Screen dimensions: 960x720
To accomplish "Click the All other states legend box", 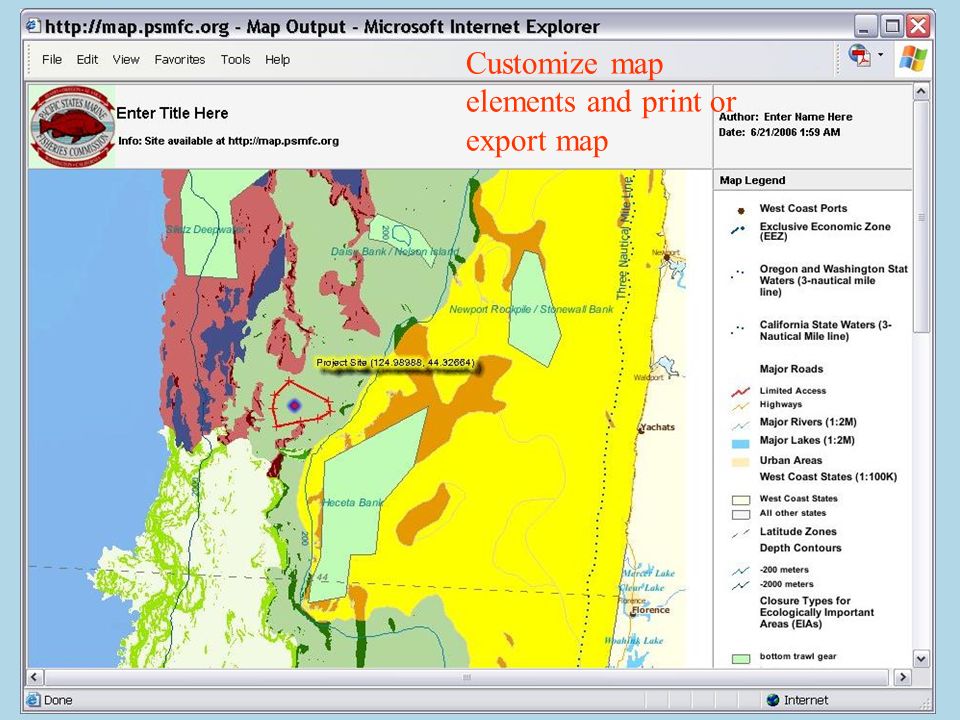I will [741, 514].
